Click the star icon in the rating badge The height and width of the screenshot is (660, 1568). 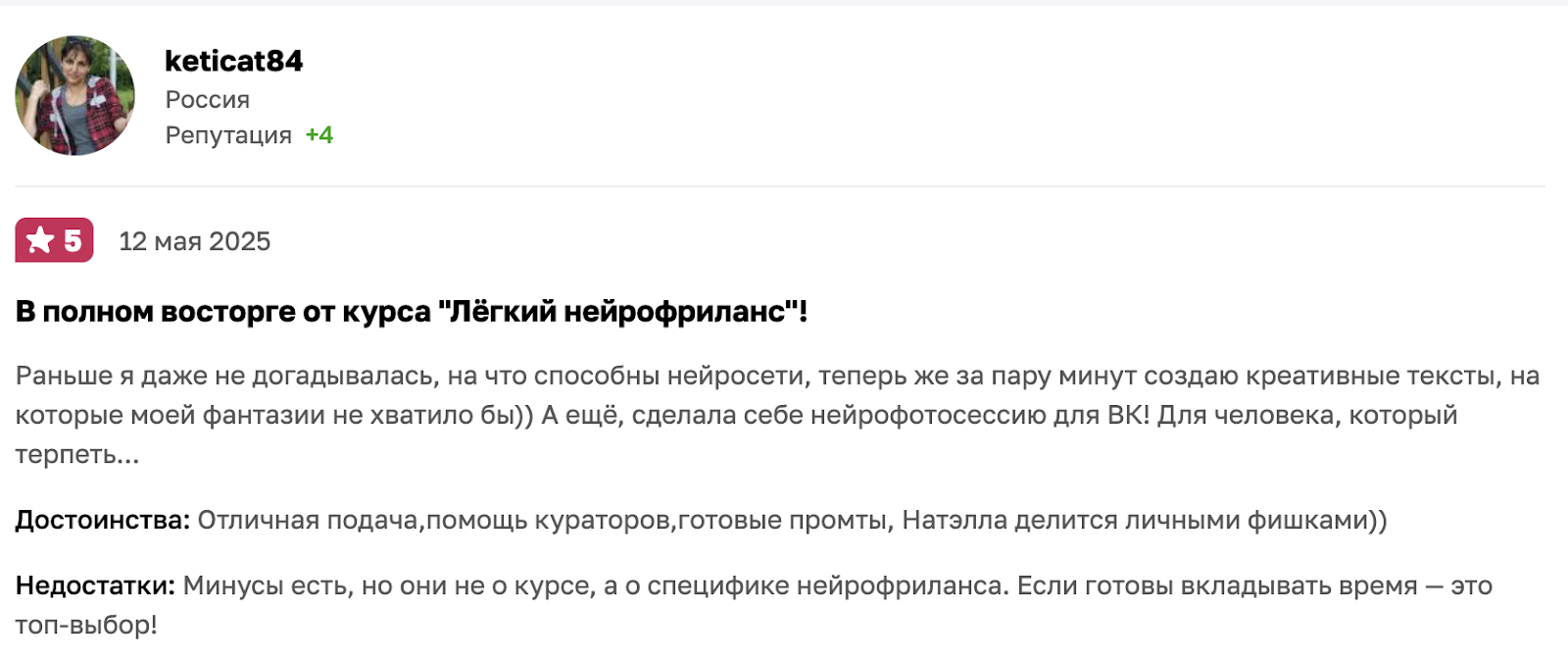click(x=40, y=240)
